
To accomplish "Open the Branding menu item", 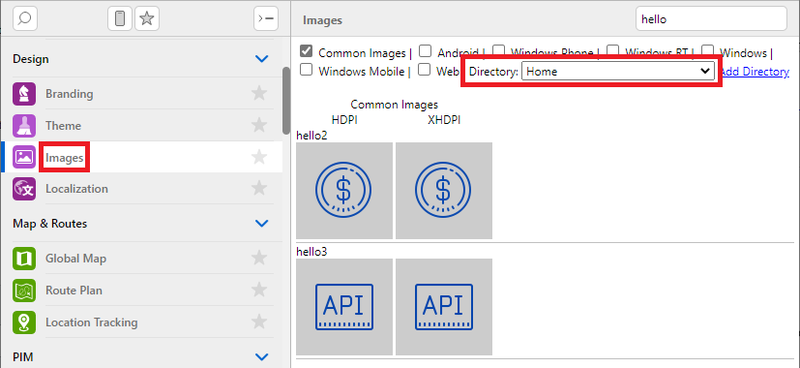I will click(141, 94).
